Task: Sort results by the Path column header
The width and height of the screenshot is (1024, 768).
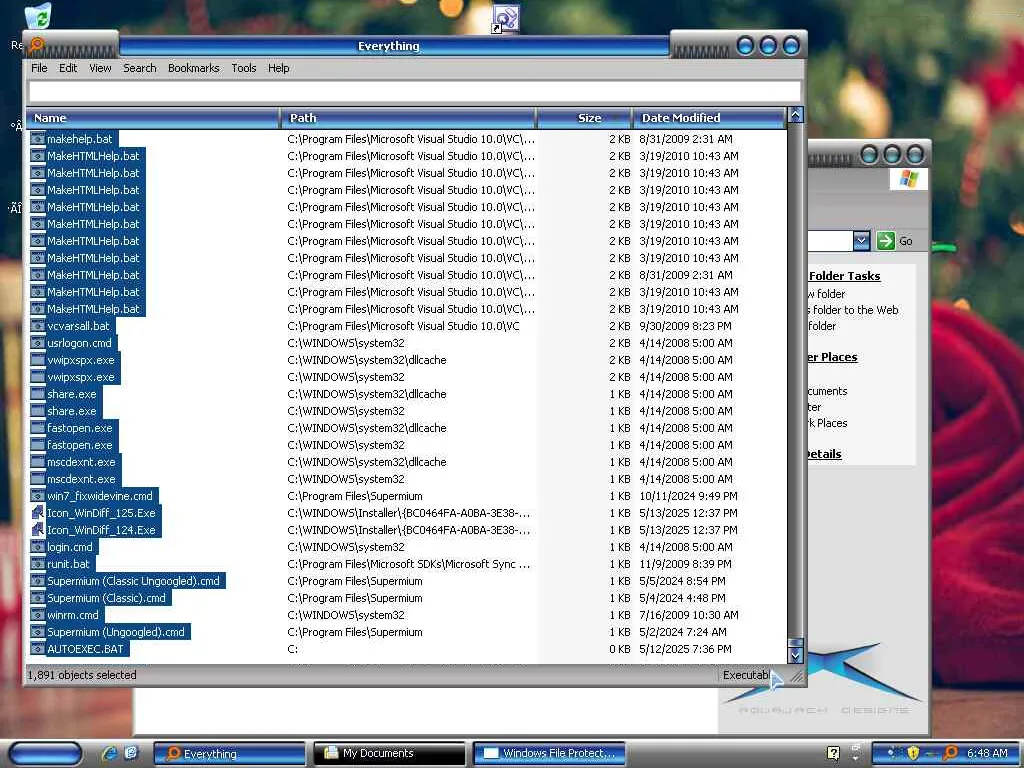Action: tap(408, 118)
